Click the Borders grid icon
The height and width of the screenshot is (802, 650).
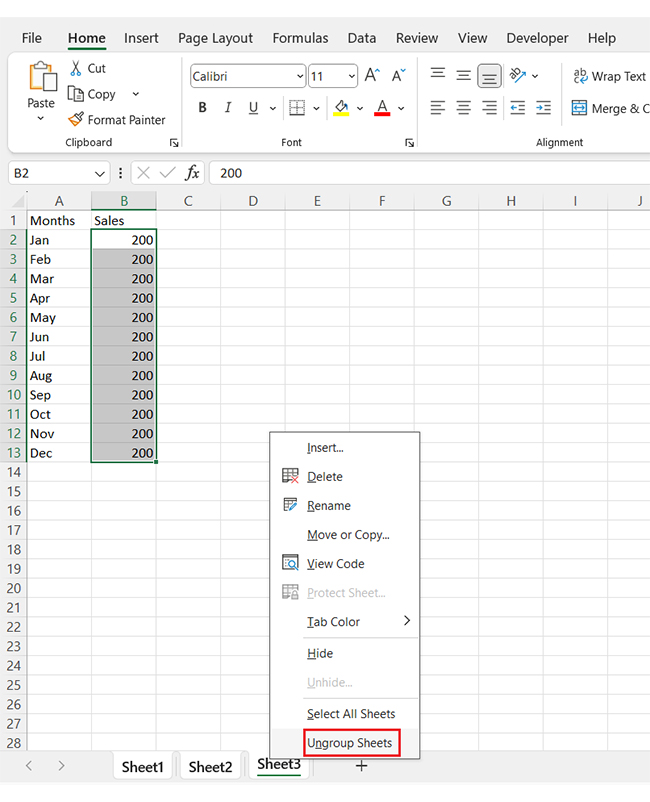(297, 108)
